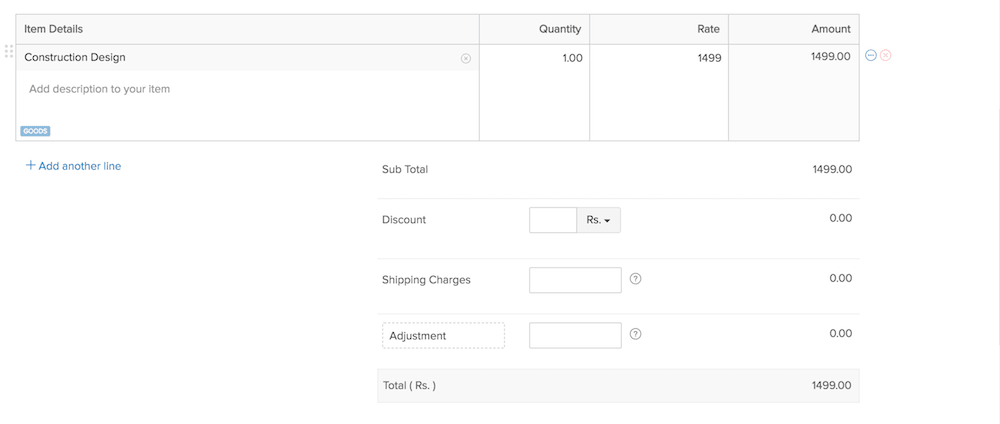Viewport: 1000px width, 424px height.
Task: Open the Rs. discount type dropdown
Action: click(598, 220)
